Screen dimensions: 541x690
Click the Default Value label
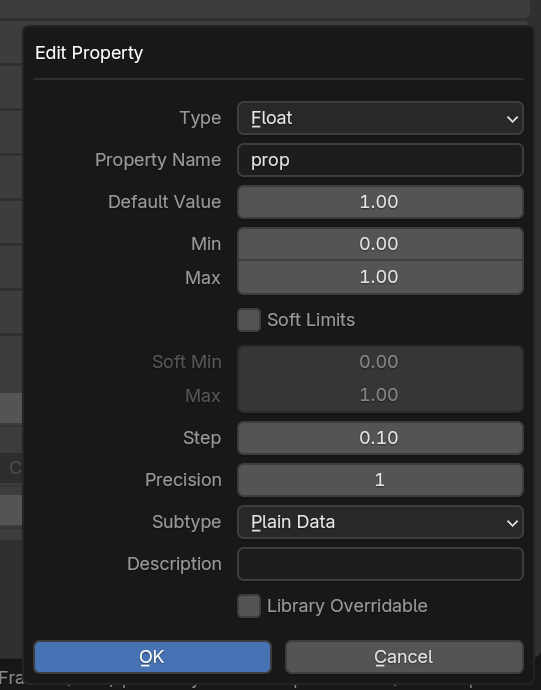coord(165,202)
